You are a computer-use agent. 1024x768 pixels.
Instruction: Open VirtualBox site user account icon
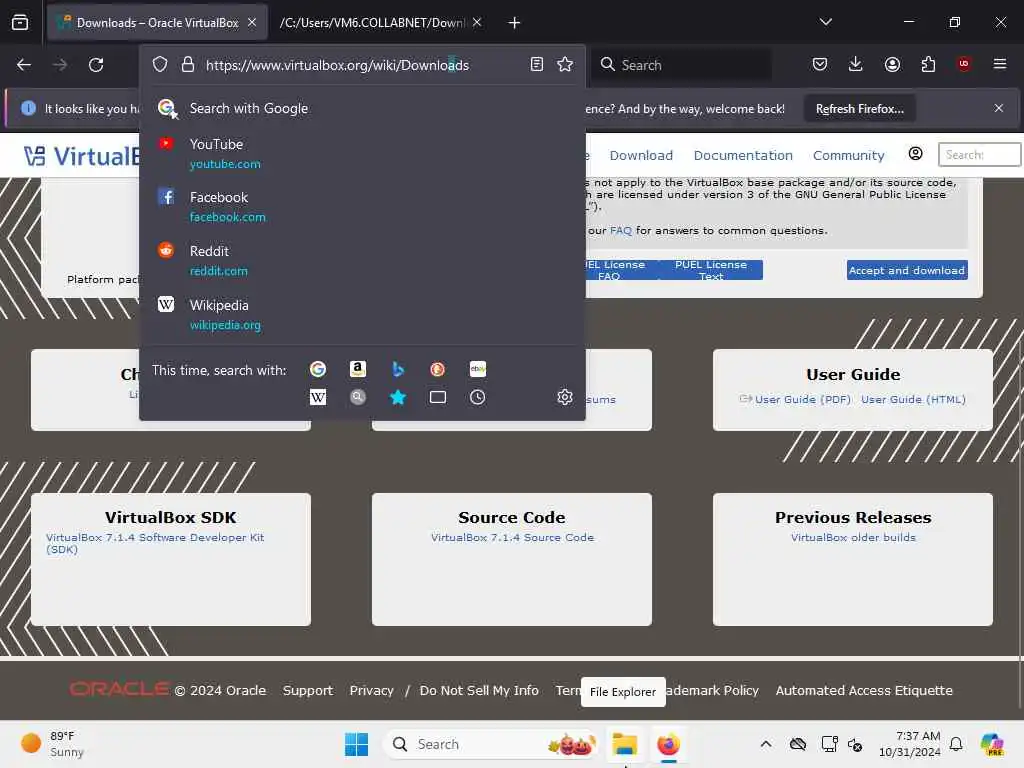916,153
